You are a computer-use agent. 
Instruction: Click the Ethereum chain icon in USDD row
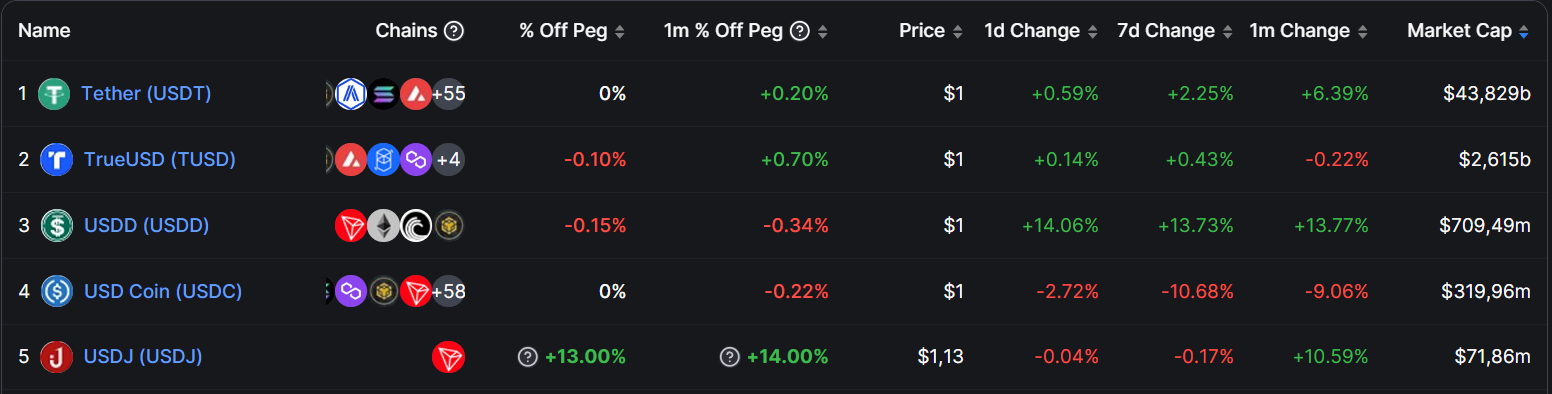coord(383,226)
